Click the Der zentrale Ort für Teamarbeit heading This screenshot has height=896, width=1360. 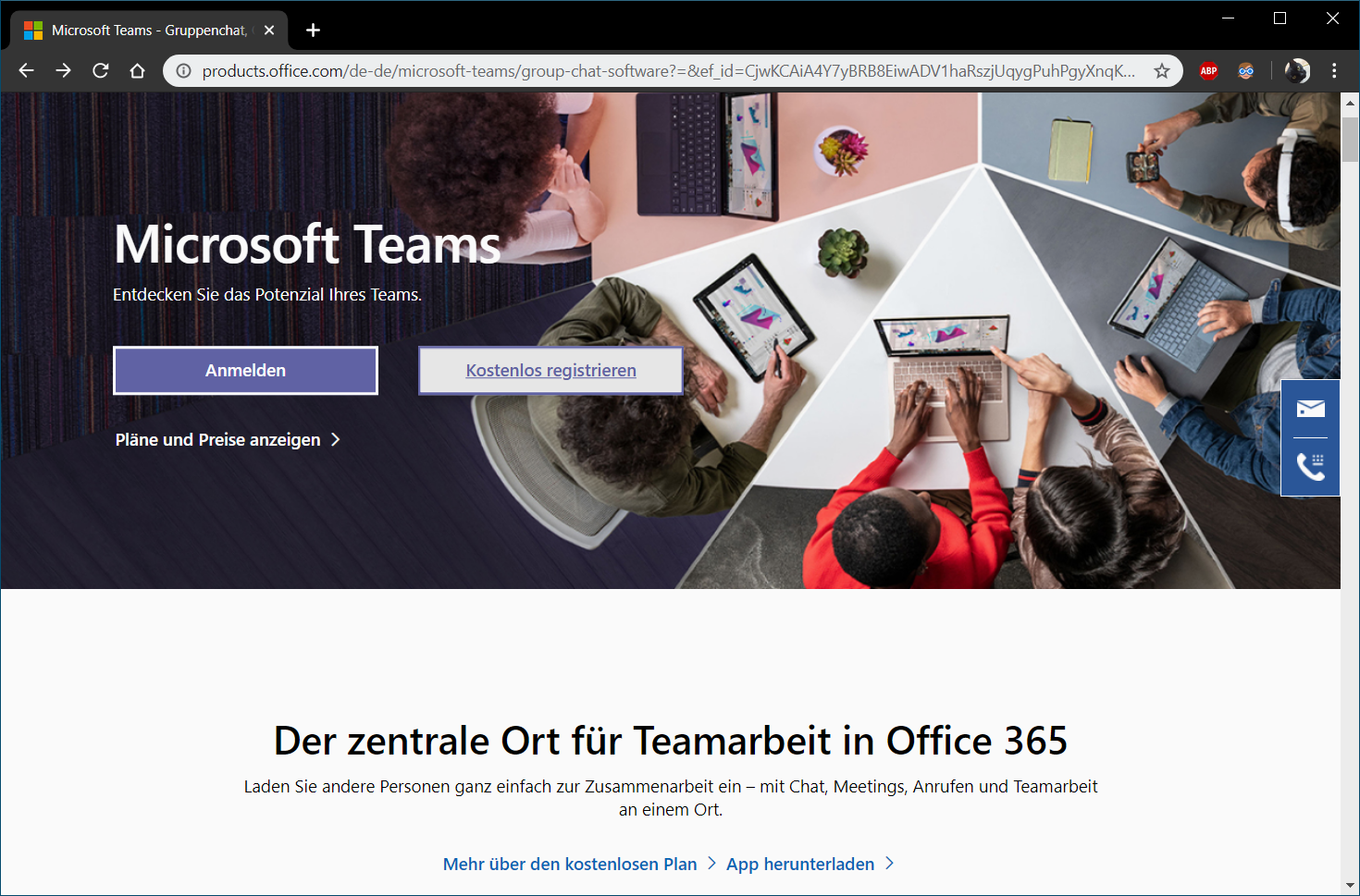(x=671, y=741)
